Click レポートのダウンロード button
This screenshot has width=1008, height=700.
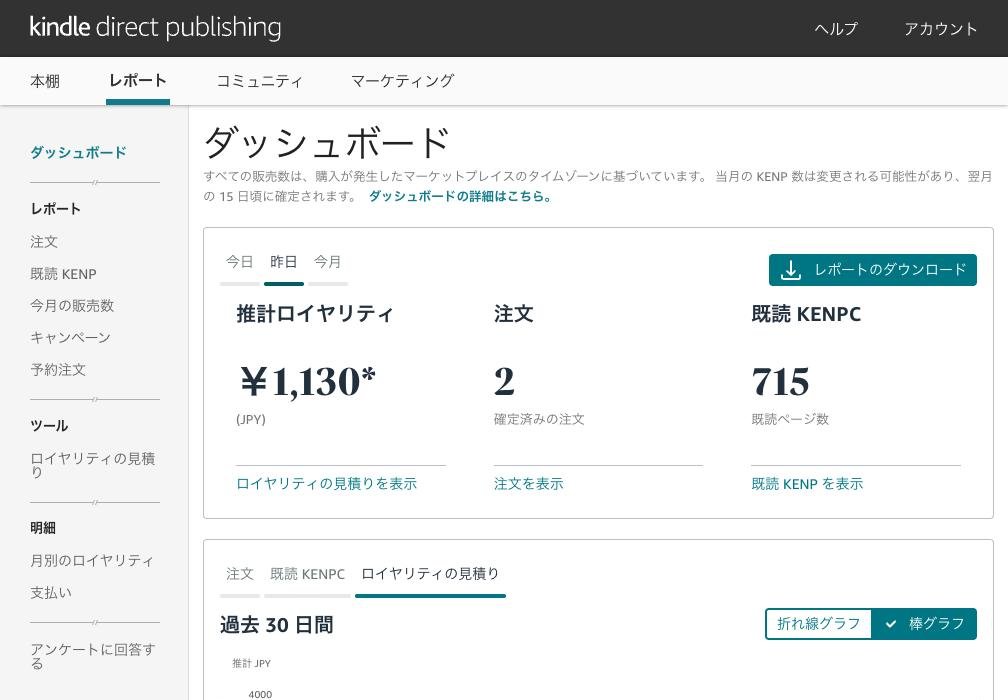(x=872, y=270)
